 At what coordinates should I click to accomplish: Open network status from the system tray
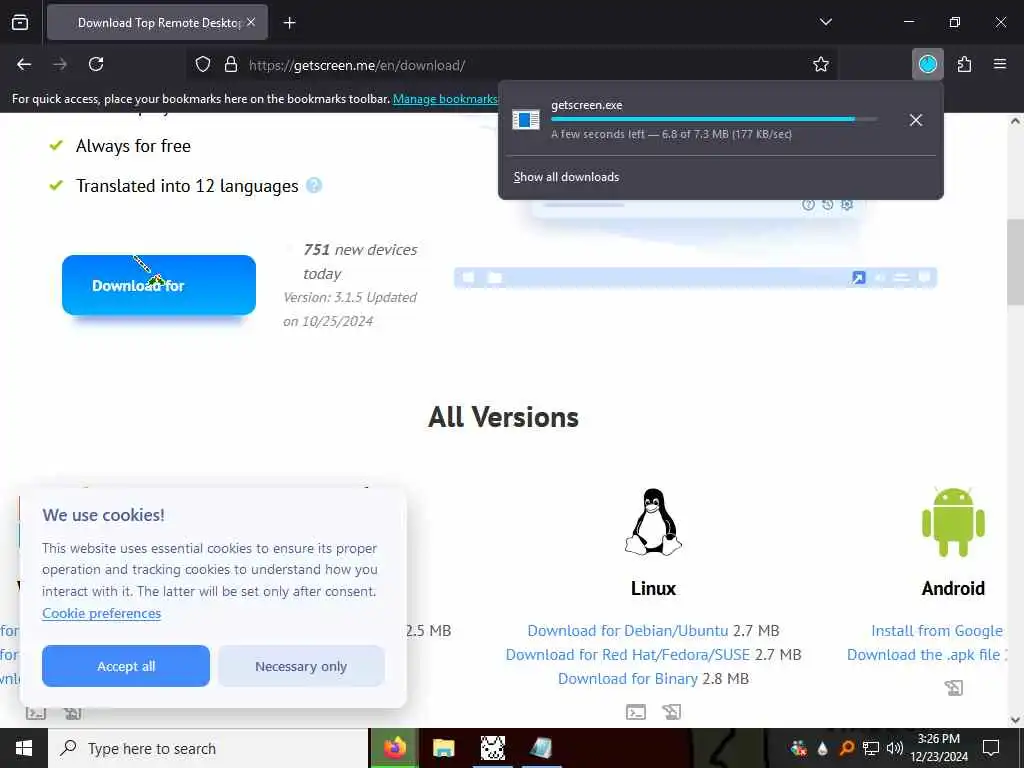pos(871,748)
